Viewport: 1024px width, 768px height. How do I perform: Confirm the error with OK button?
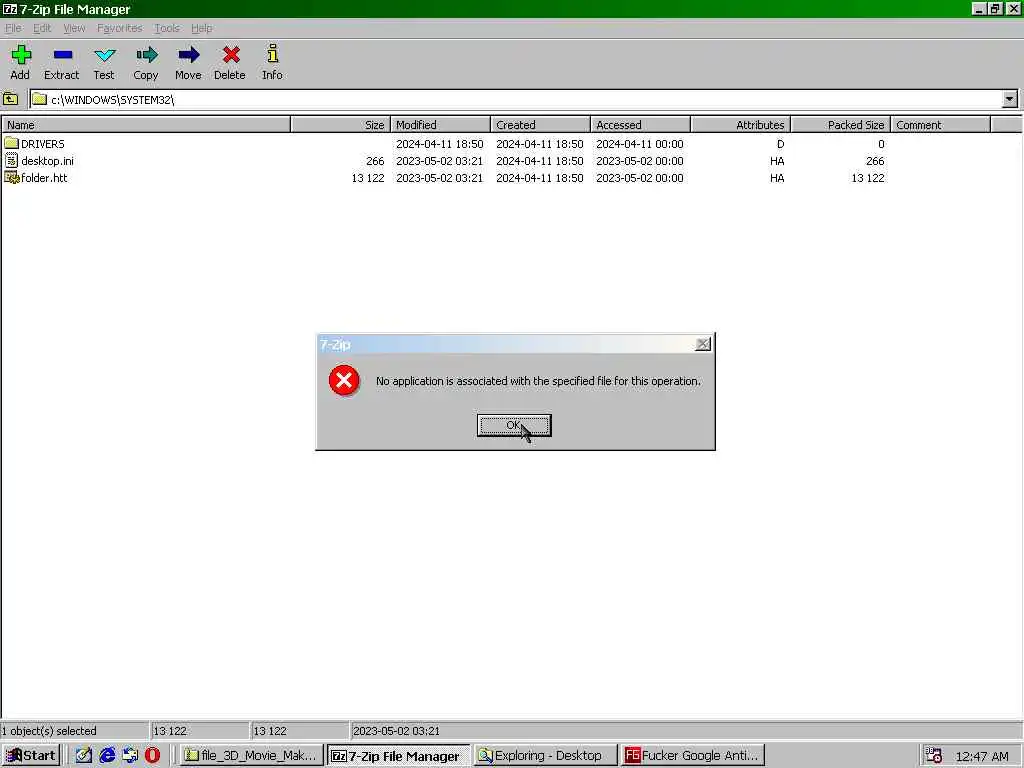coord(514,425)
